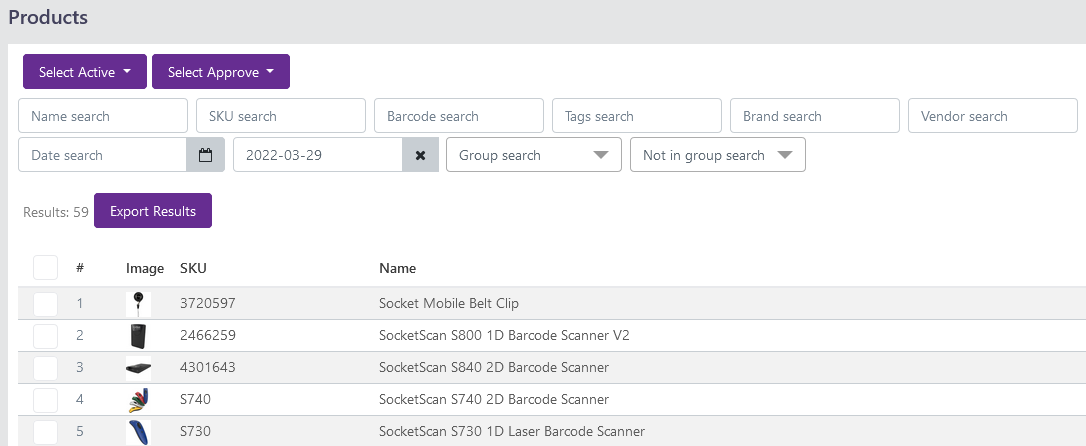Select SocketScan S740 2D Barcode Scanner

pyautogui.click(x=494, y=400)
